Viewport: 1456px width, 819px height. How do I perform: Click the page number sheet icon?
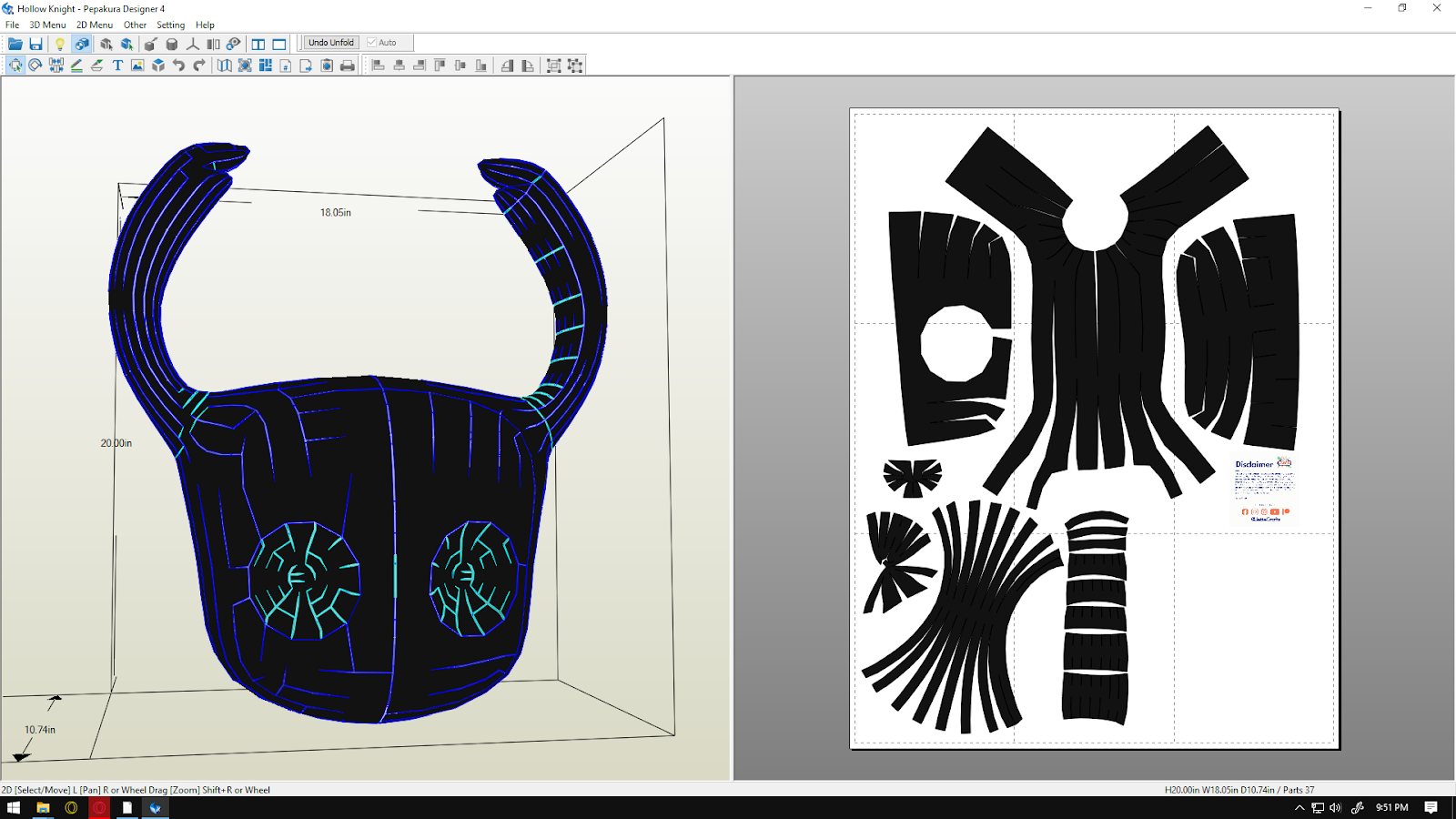click(286, 66)
